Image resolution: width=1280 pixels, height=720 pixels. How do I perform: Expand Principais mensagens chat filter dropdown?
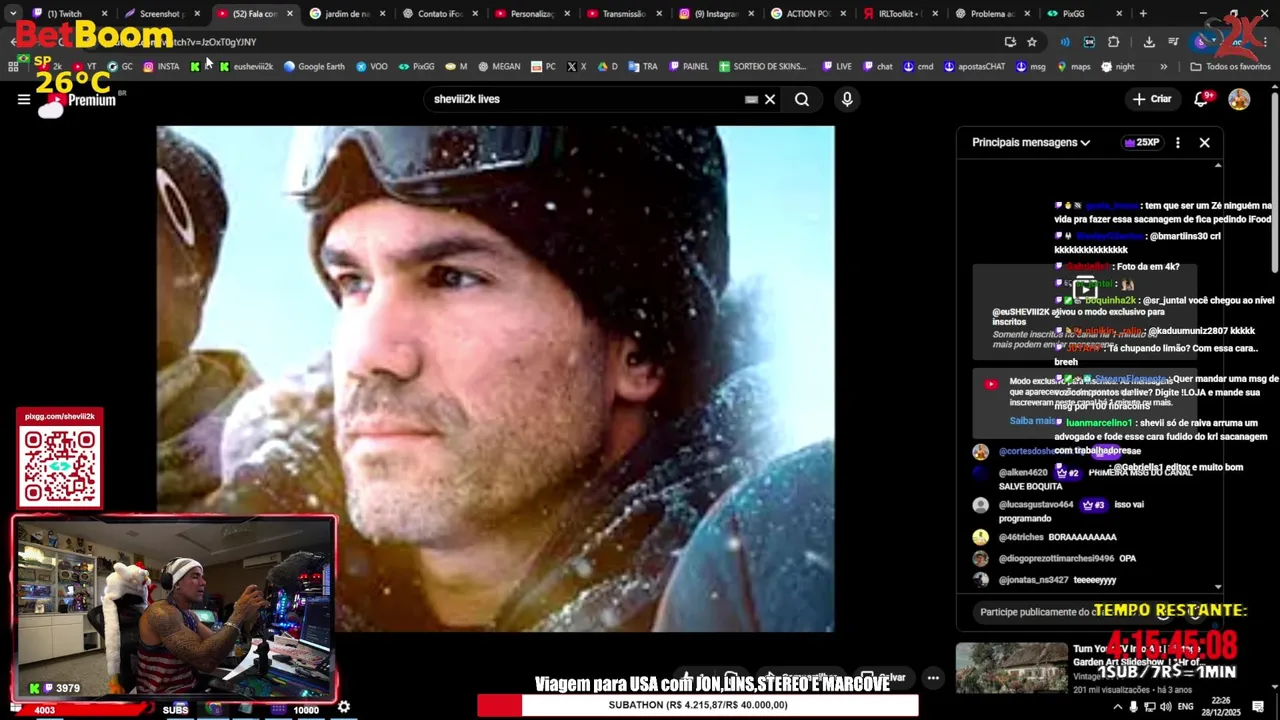(1031, 142)
